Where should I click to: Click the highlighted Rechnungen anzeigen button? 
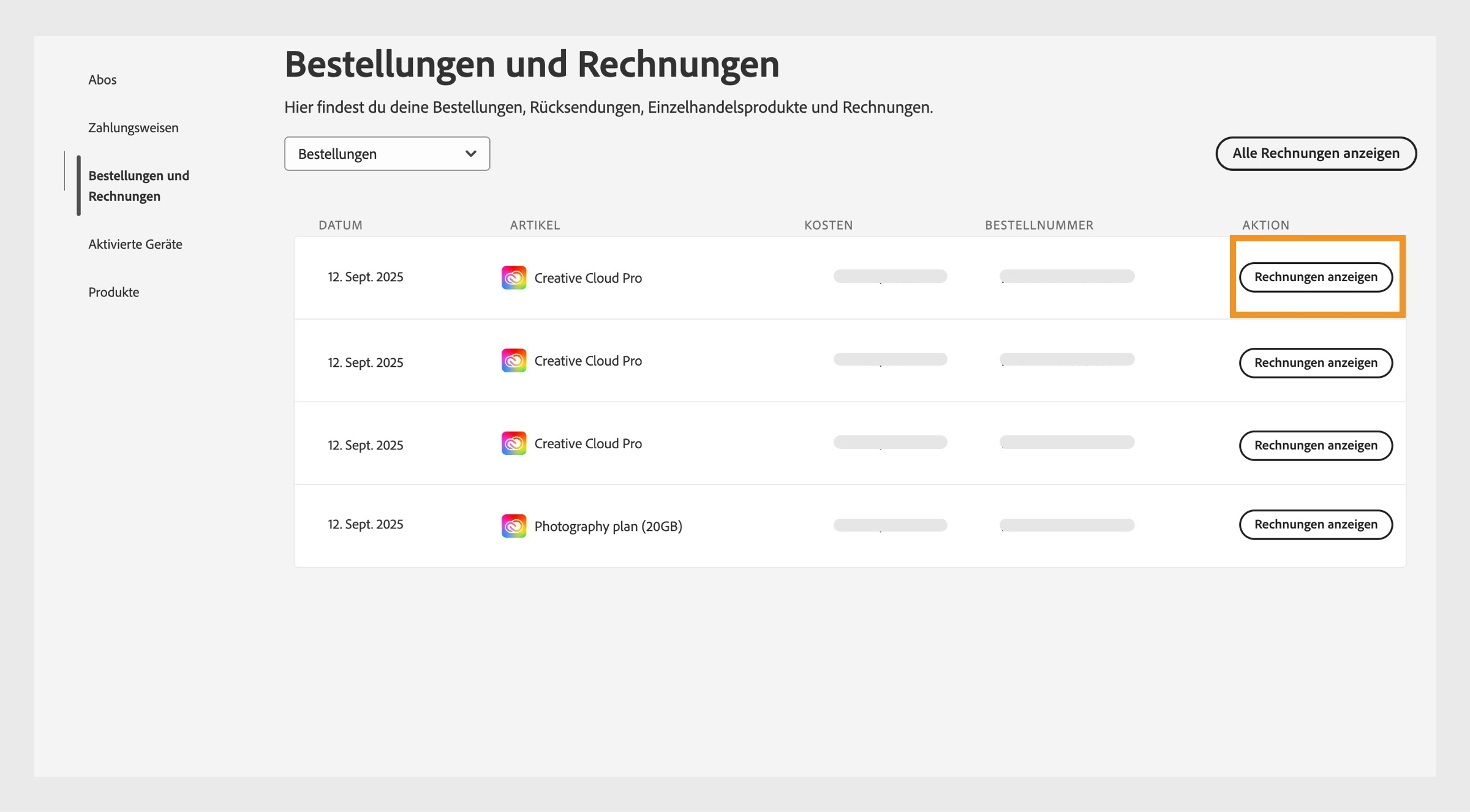pyautogui.click(x=1316, y=277)
